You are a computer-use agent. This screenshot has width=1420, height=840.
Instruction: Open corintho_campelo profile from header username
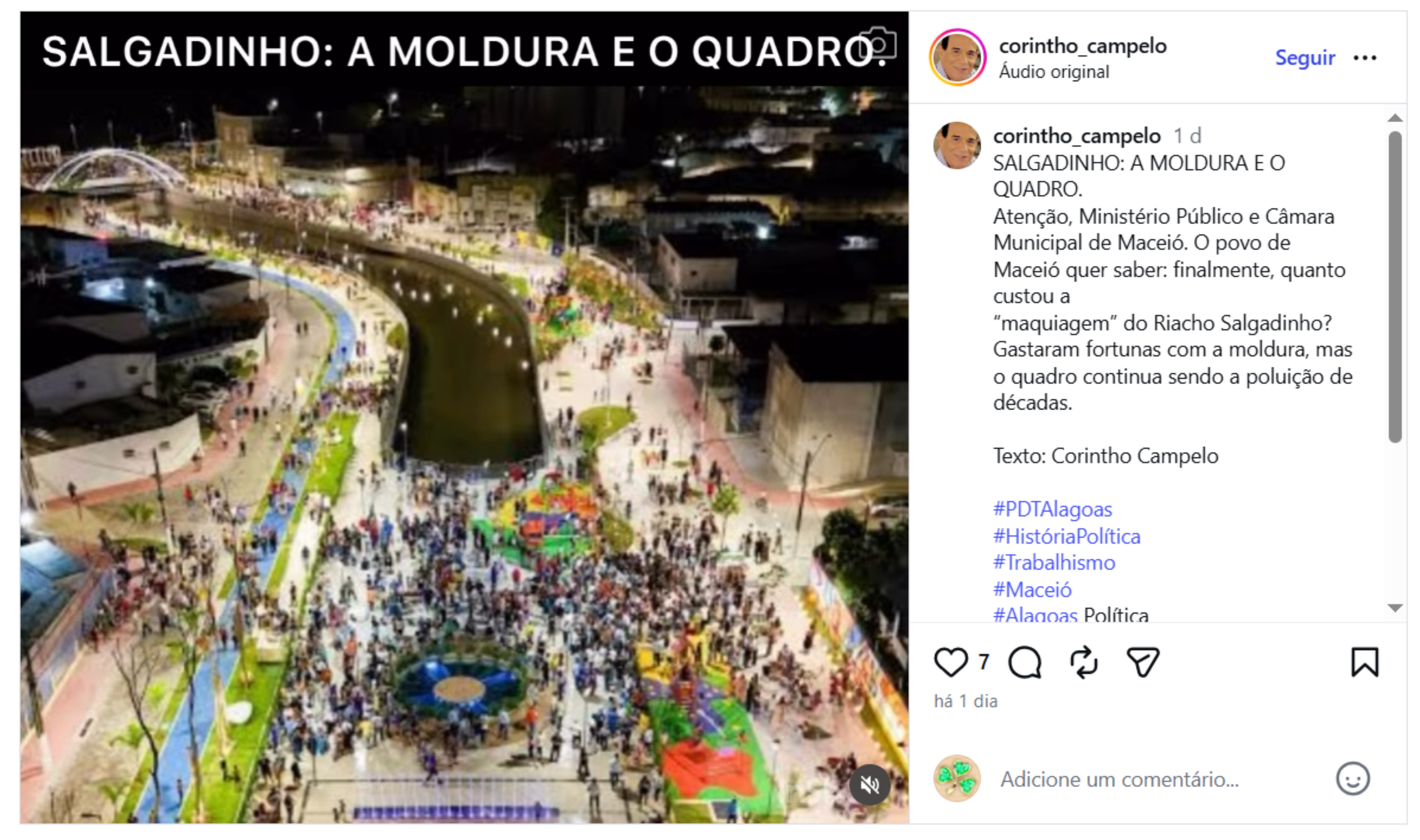click(x=1083, y=46)
